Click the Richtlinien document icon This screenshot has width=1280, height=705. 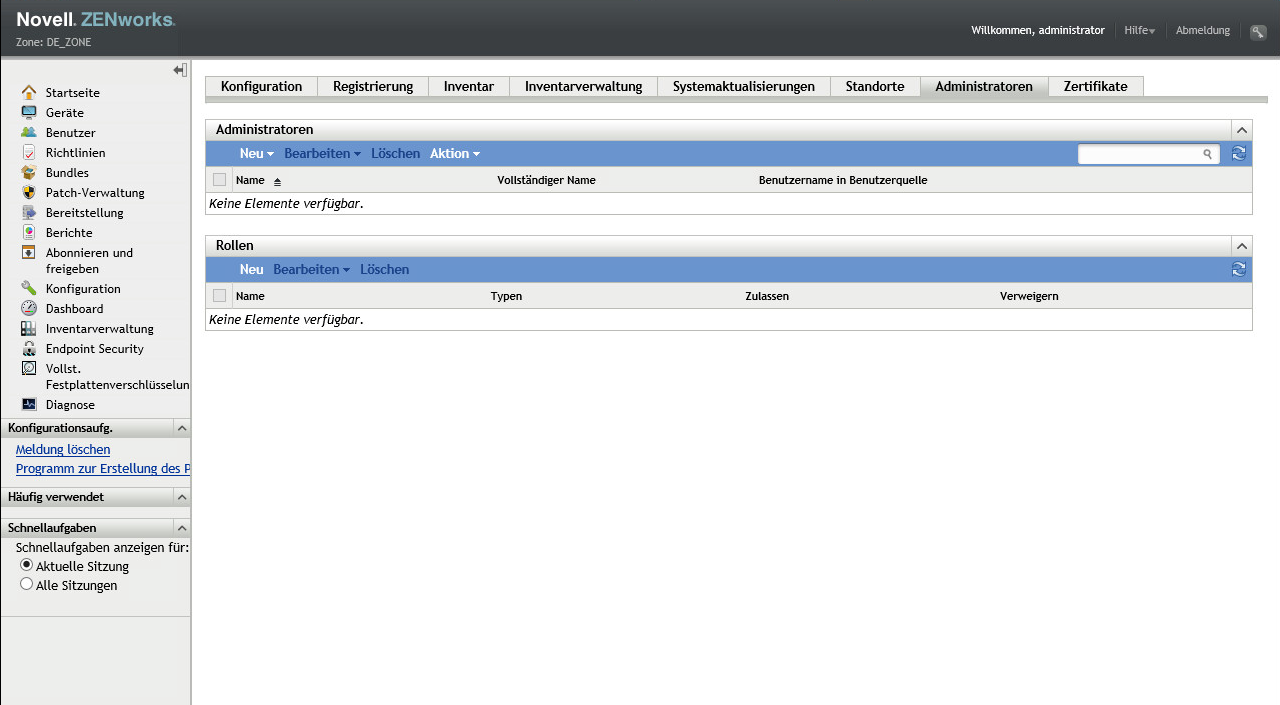tap(29, 152)
